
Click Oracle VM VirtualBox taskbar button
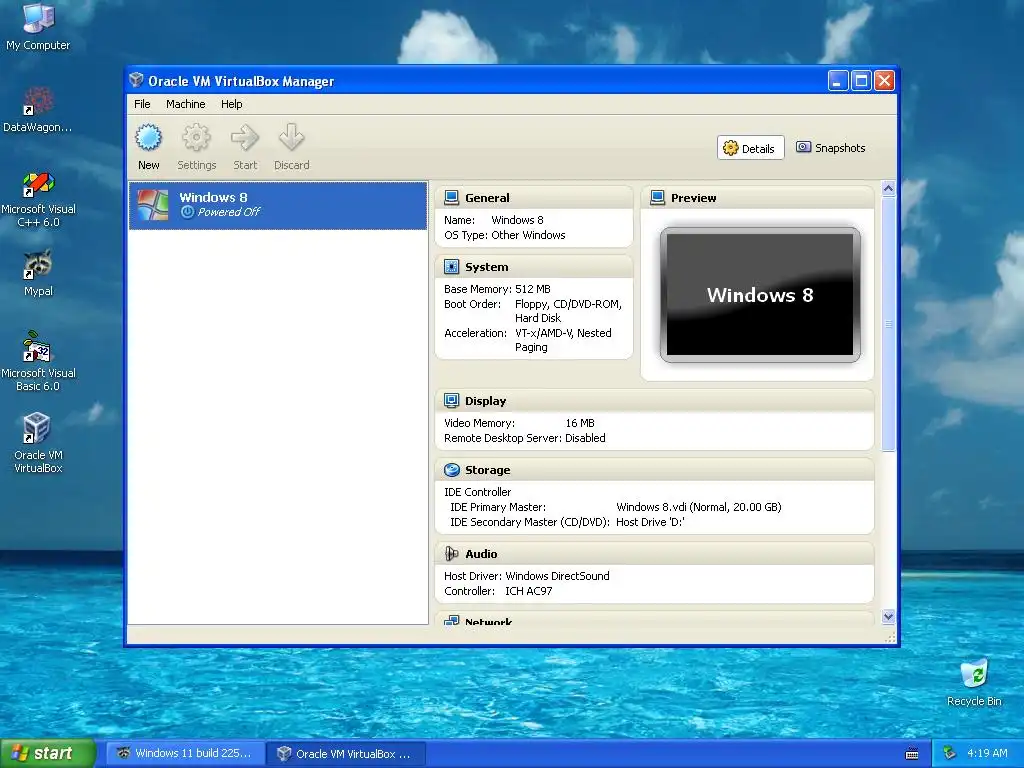coord(346,753)
